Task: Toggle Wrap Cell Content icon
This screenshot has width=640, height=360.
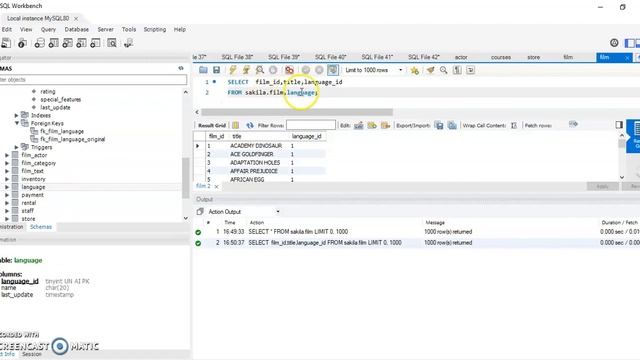Action: 514,125
